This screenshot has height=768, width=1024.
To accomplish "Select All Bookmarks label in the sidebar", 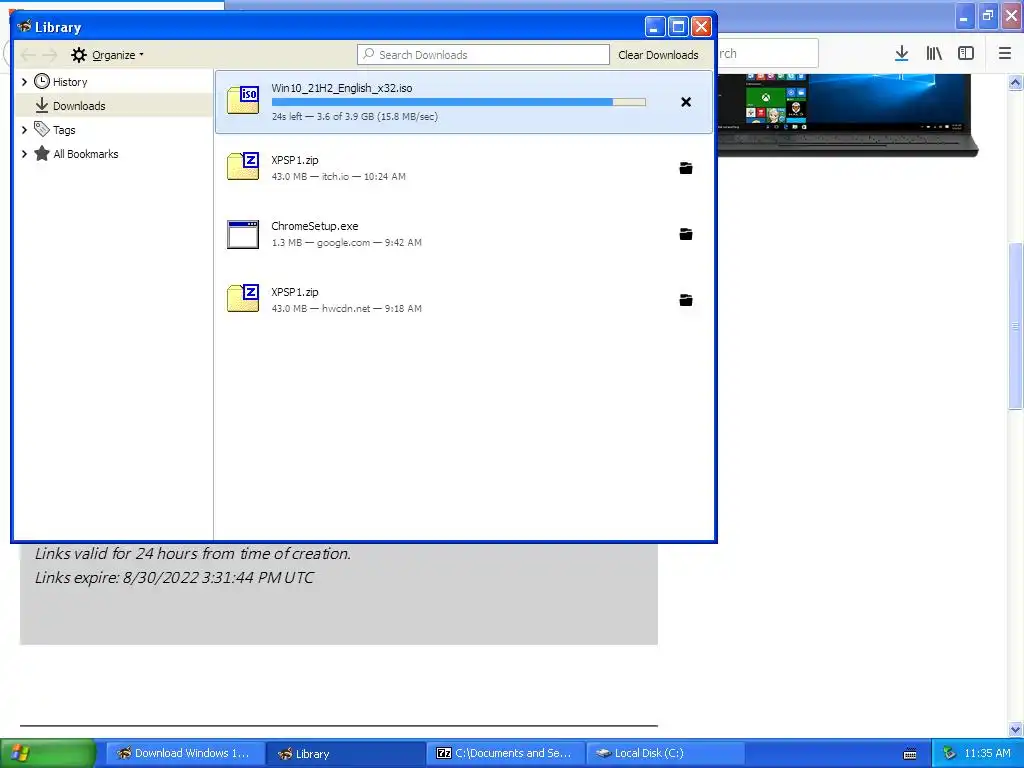I will [x=86, y=154].
